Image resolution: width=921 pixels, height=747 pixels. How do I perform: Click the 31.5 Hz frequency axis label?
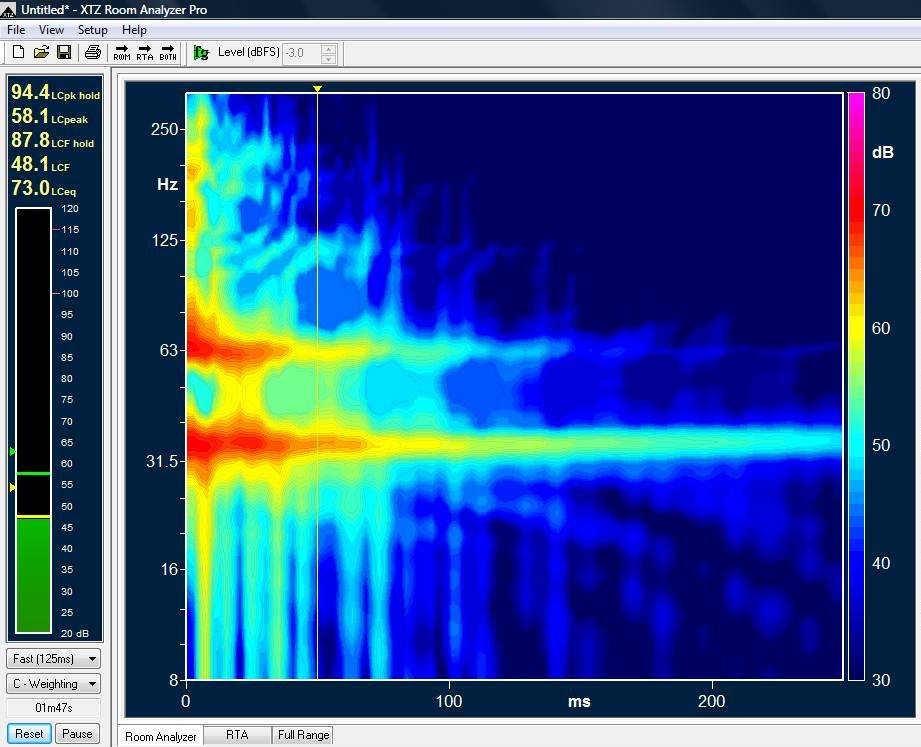pyautogui.click(x=162, y=461)
